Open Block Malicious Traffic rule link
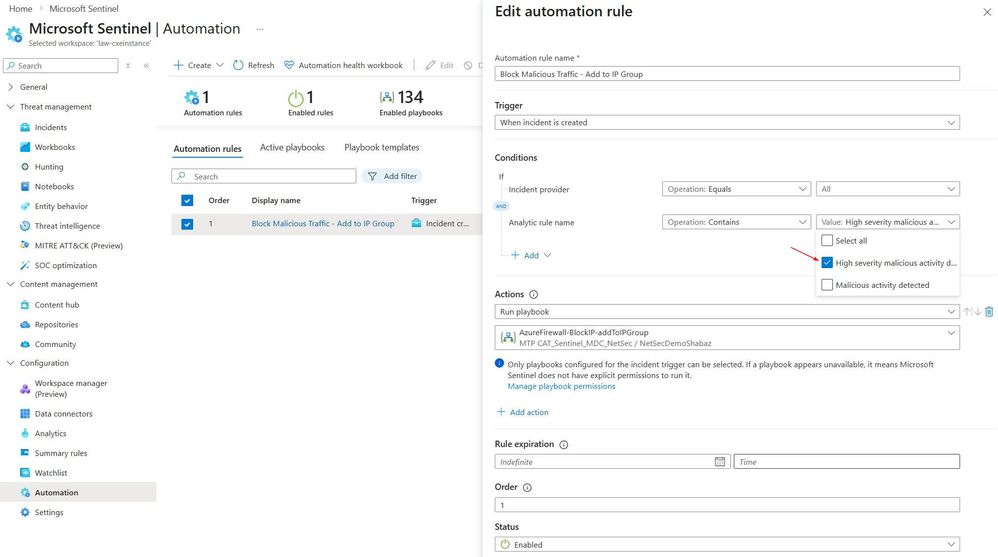The height and width of the screenshot is (557, 998). pyautogui.click(x=323, y=224)
